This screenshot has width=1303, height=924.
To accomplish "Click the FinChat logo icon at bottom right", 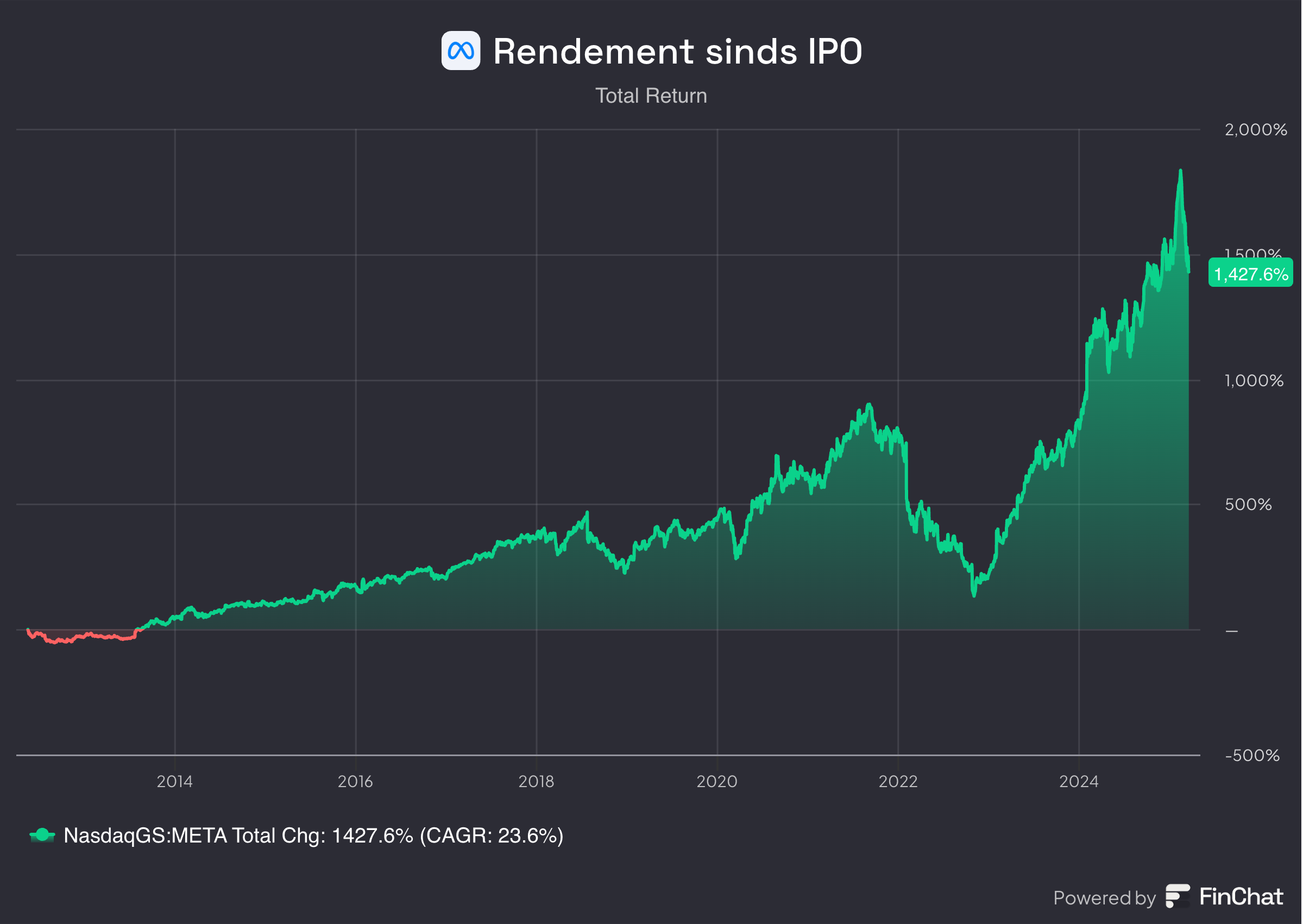I will pos(1177,896).
